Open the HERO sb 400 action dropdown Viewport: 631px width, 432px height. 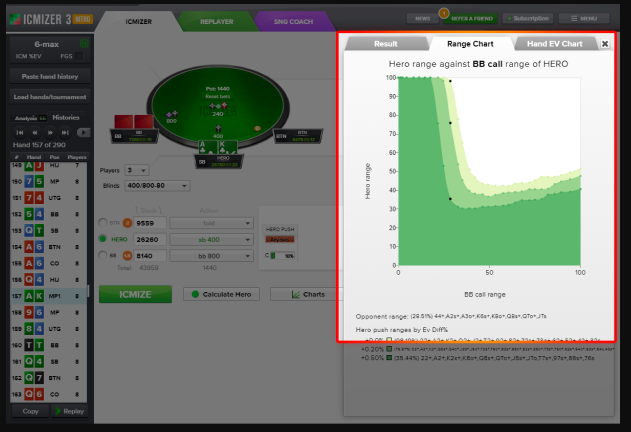pyautogui.click(x=211, y=240)
